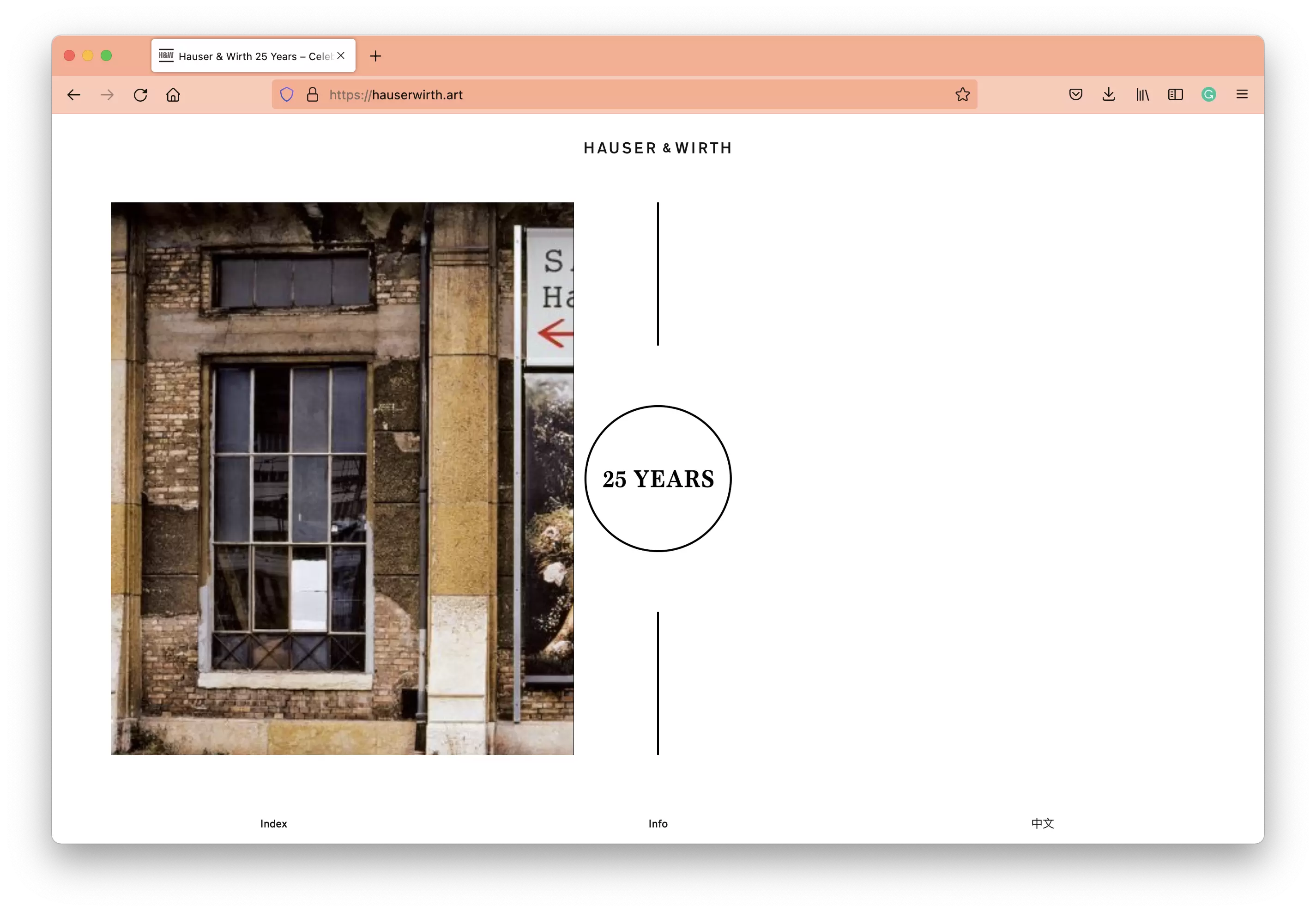Open the Firefox hamburger menu
The width and height of the screenshot is (1316, 912).
pos(1242,94)
